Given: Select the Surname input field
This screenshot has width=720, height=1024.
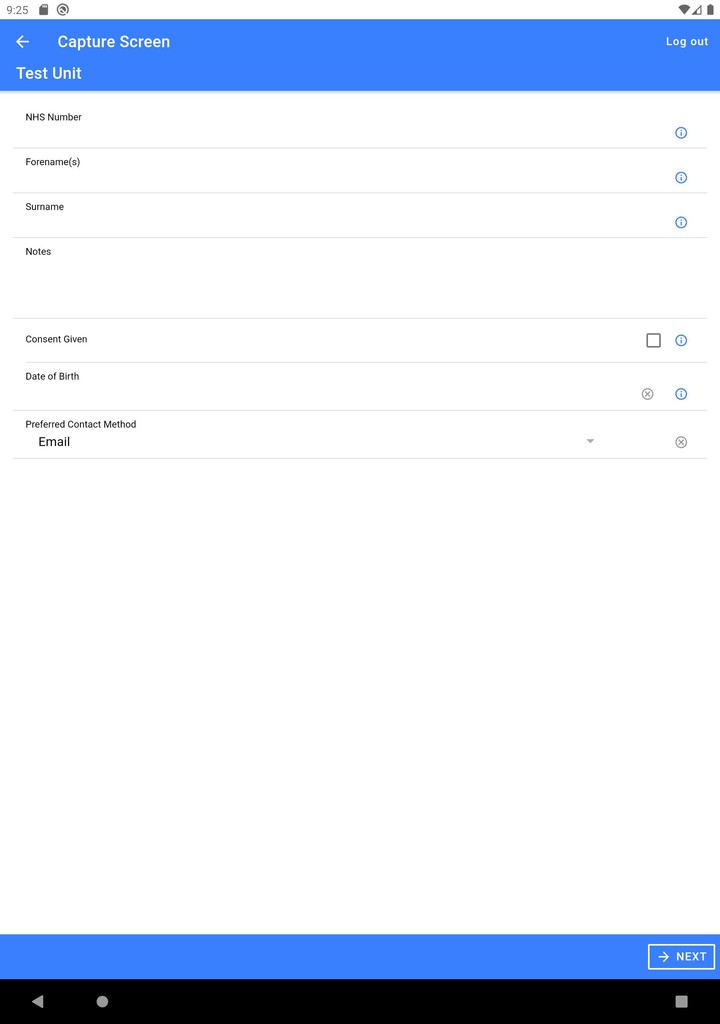Looking at the screenshot, I should (340, 223).
